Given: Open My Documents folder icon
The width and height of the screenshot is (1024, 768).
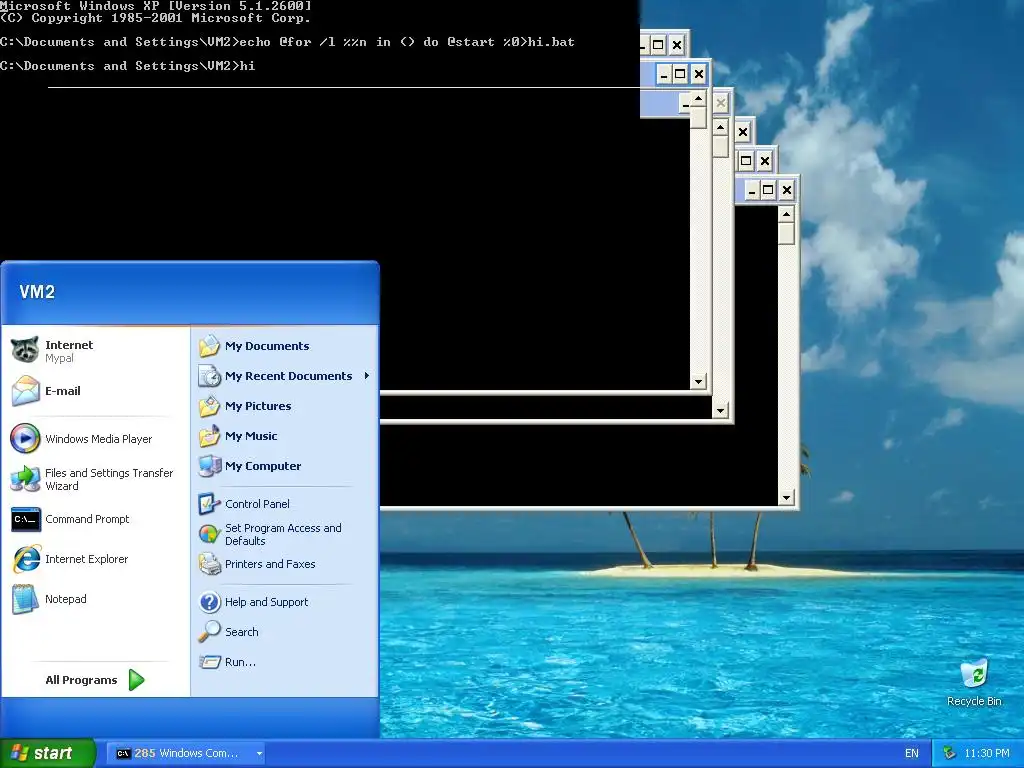Looking at the screenshot, I should (x=210, y=345).
